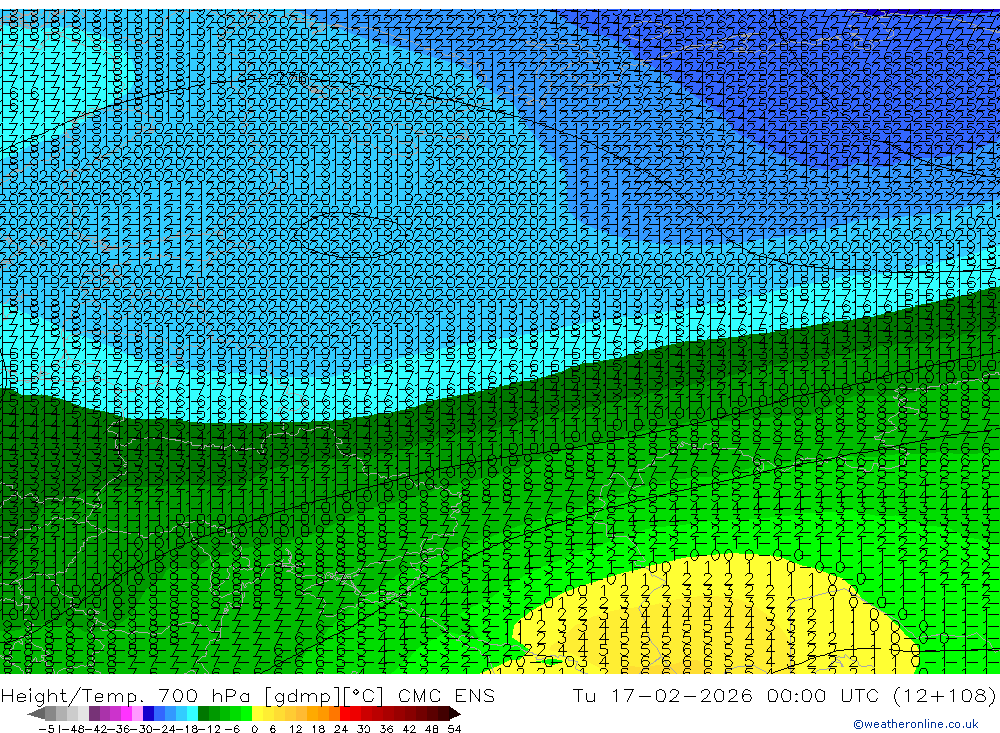The height and width of the screenshot is (733, 1000).
Task: Pick the dark blue legend swatch
Action: coord(148,714)
